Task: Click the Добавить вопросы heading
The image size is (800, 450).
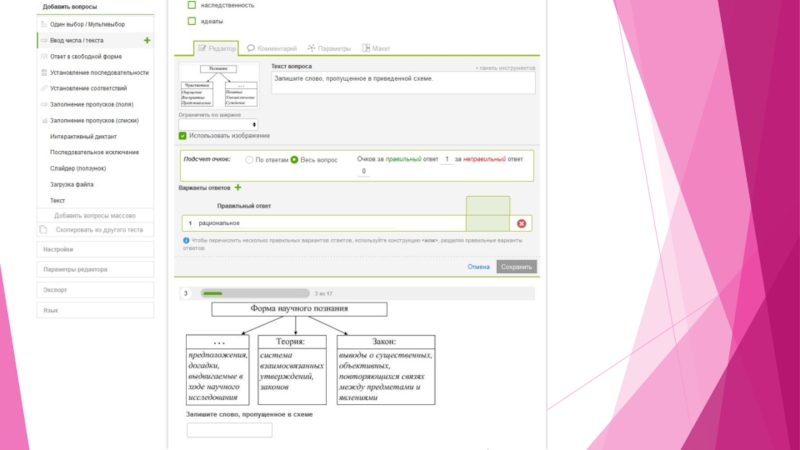Action: click(x=69, y=7)
